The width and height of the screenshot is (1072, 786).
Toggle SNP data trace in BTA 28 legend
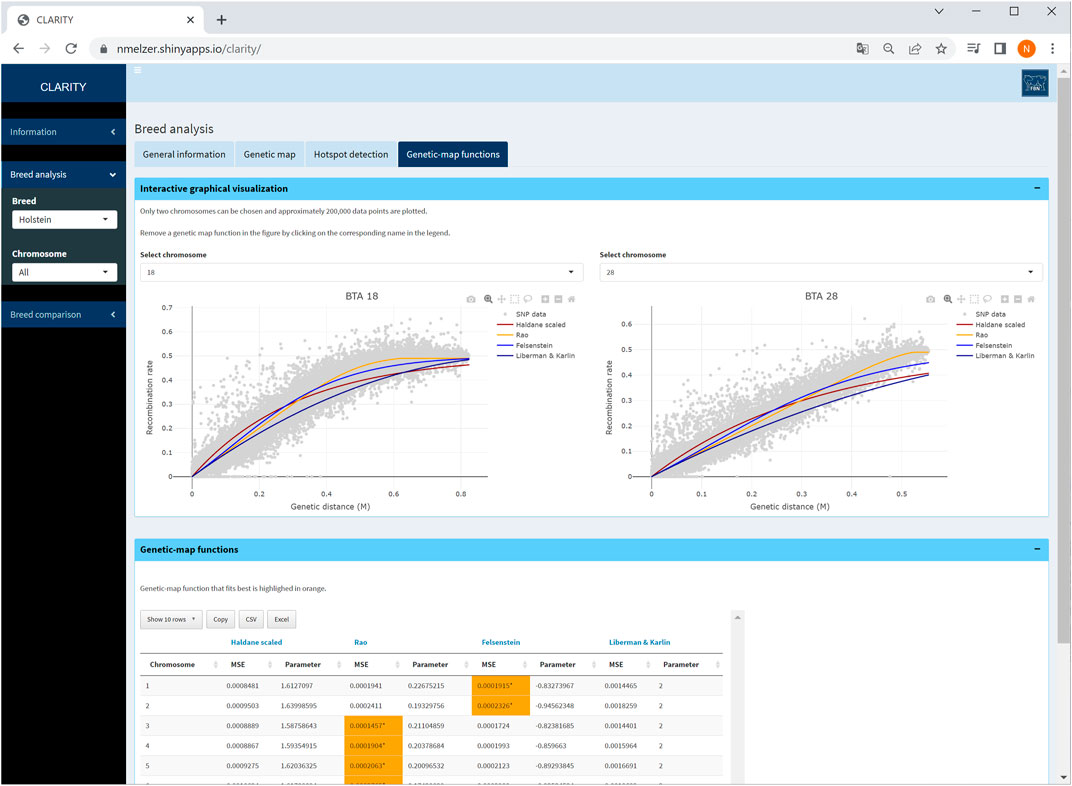click(990, 314)
